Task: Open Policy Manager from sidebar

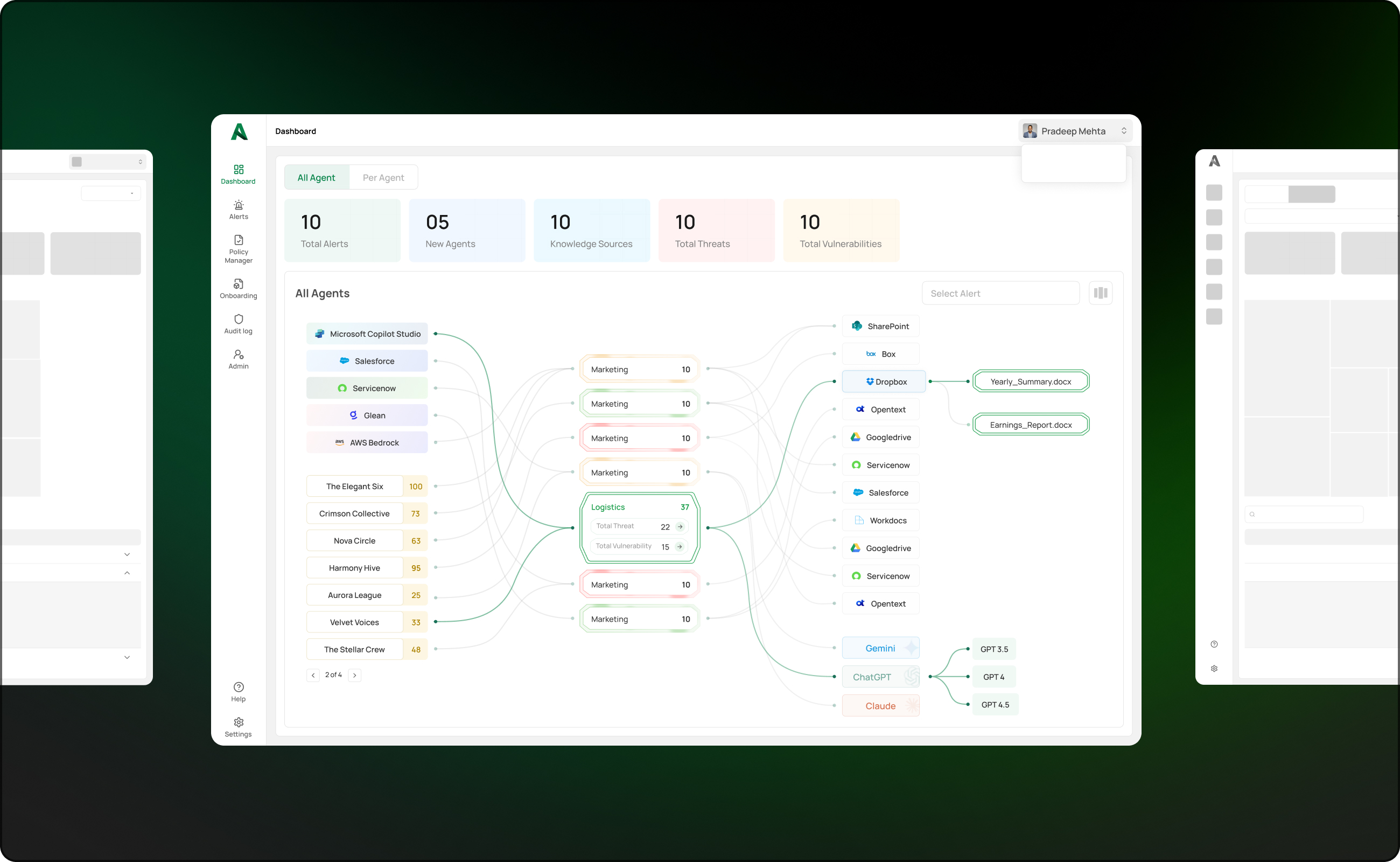Action: point(238,241)
